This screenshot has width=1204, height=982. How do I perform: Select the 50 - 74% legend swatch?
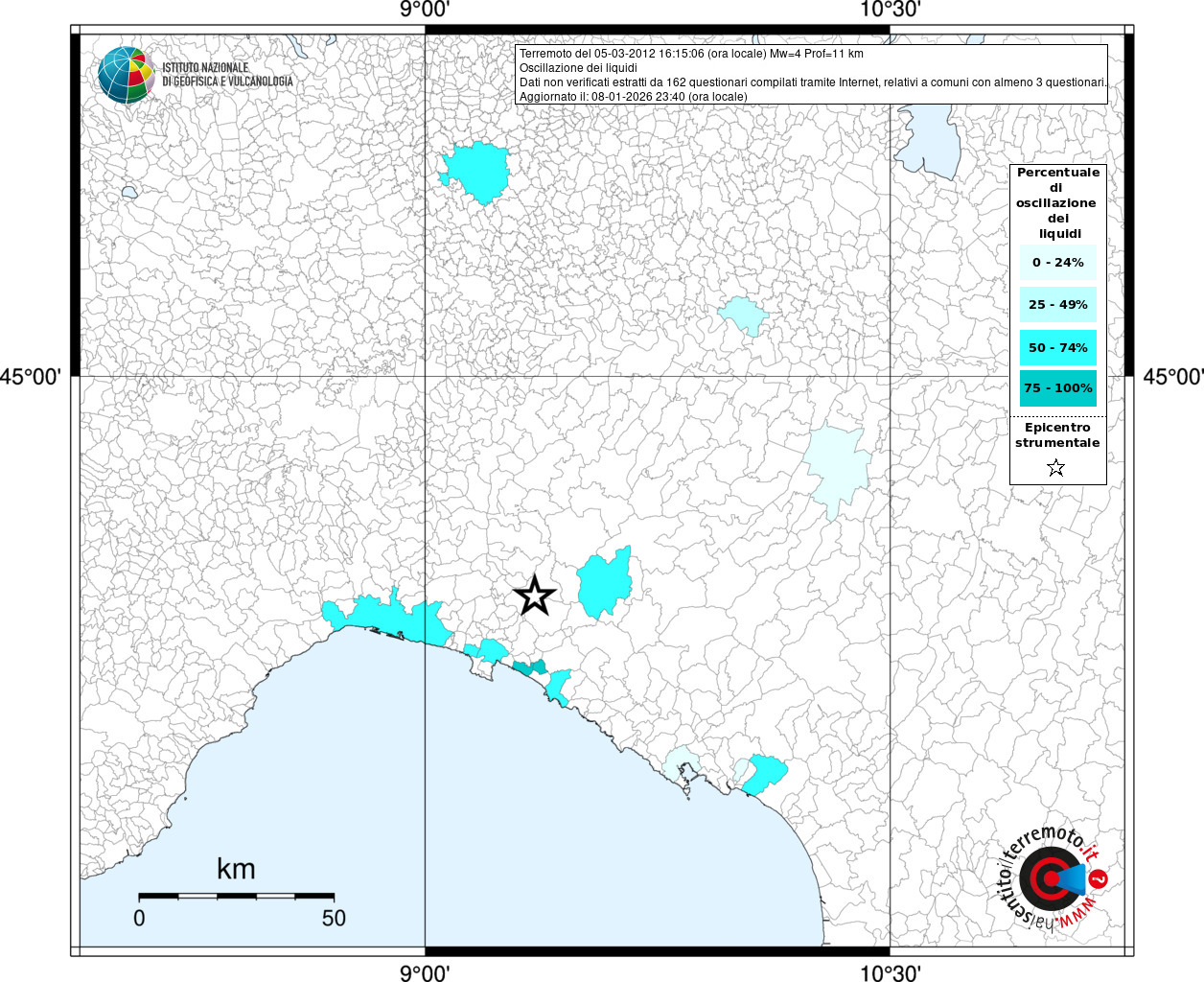(x=1057, y=347)
